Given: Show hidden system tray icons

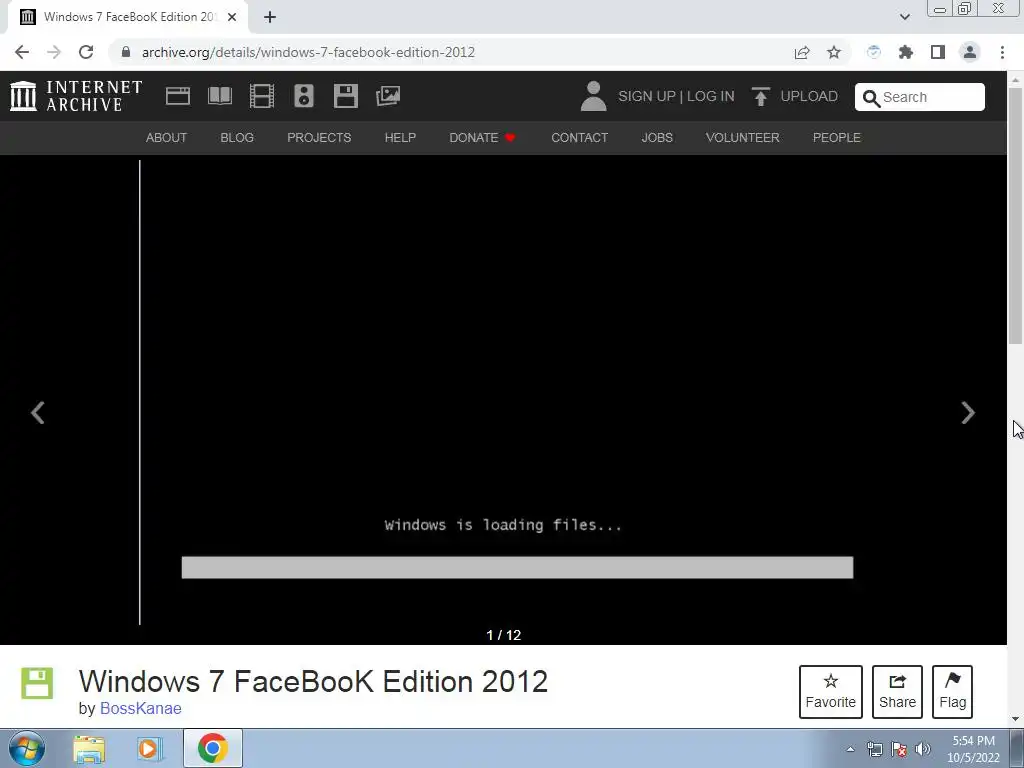Looking at the screenshot, I should coord(850,749).
